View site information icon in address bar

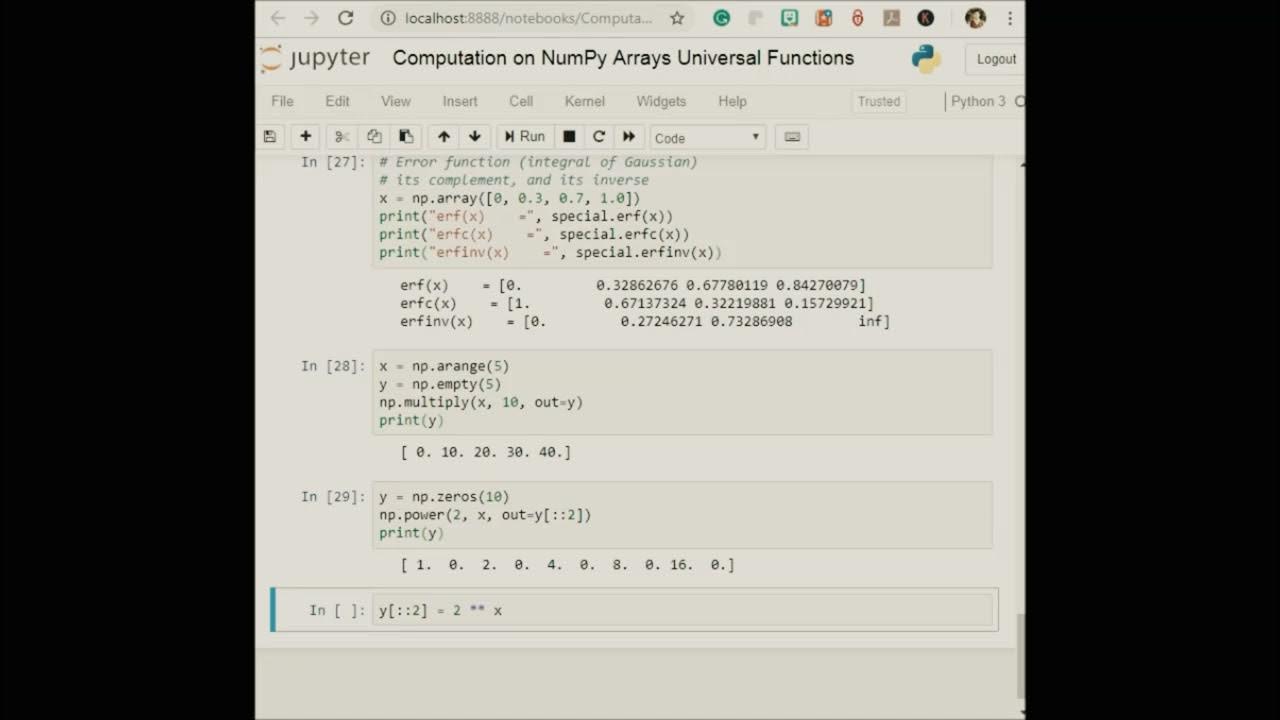click(x=388, y=18)
